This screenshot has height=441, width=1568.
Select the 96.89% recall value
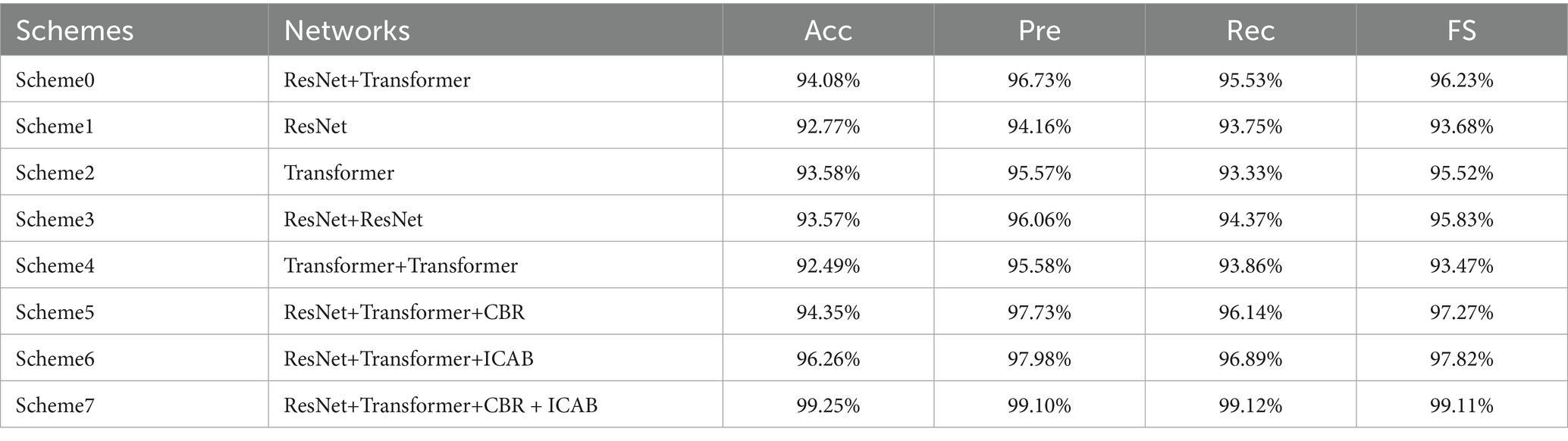click(1250, 358)
